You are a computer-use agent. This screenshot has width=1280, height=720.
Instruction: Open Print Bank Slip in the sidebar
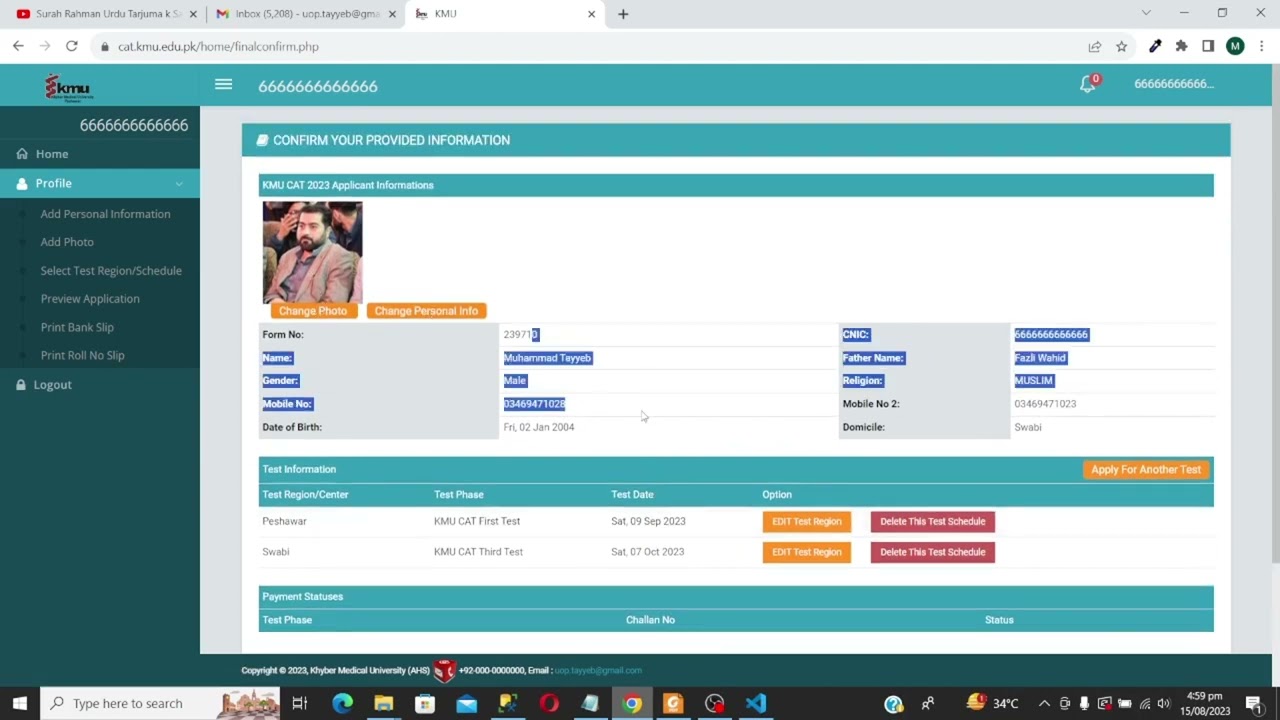pyautogui.click(x=77, y=327)
